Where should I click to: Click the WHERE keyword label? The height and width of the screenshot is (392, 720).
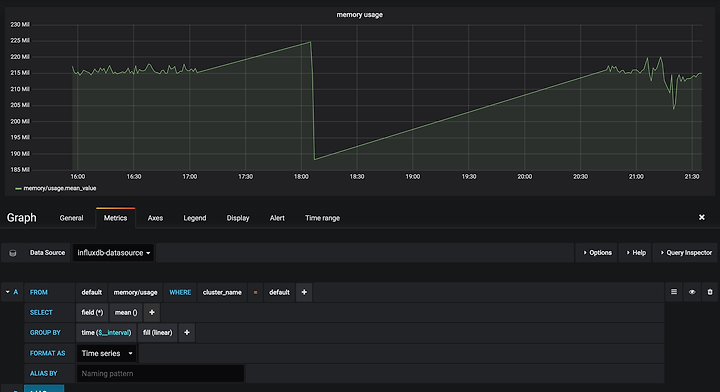[x=180, y=292]
